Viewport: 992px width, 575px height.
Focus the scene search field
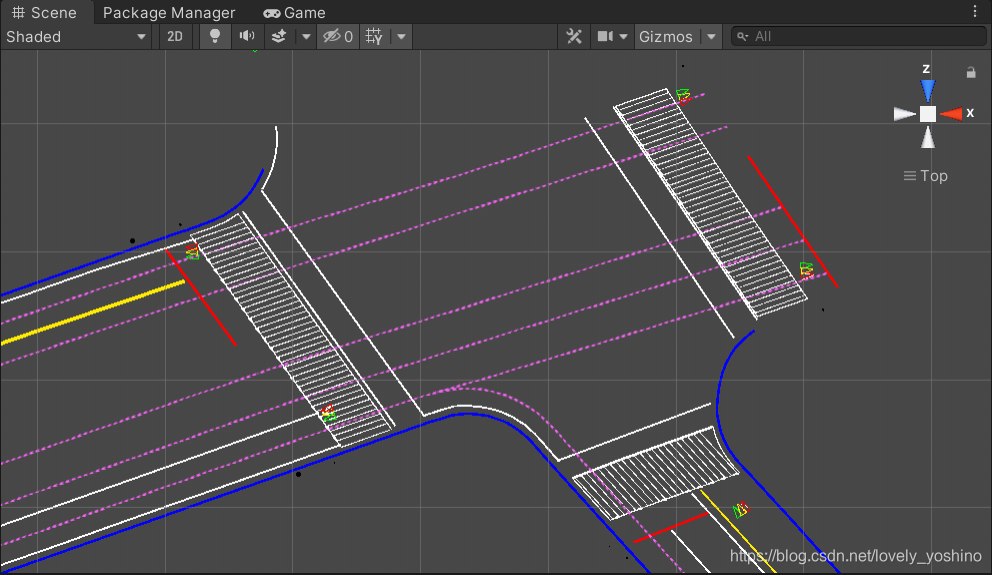(858, 37)
